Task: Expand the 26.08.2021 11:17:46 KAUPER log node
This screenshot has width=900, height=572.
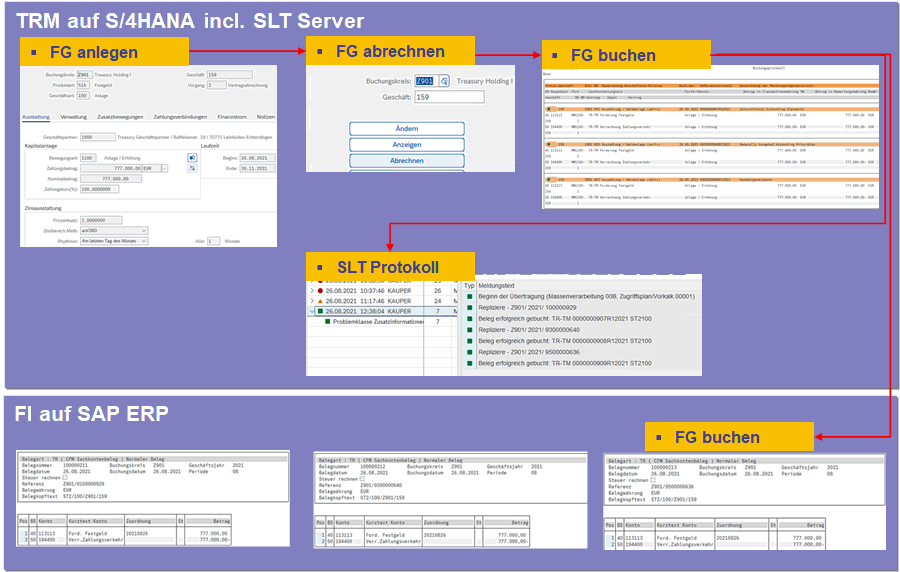Action: [312, 301]
